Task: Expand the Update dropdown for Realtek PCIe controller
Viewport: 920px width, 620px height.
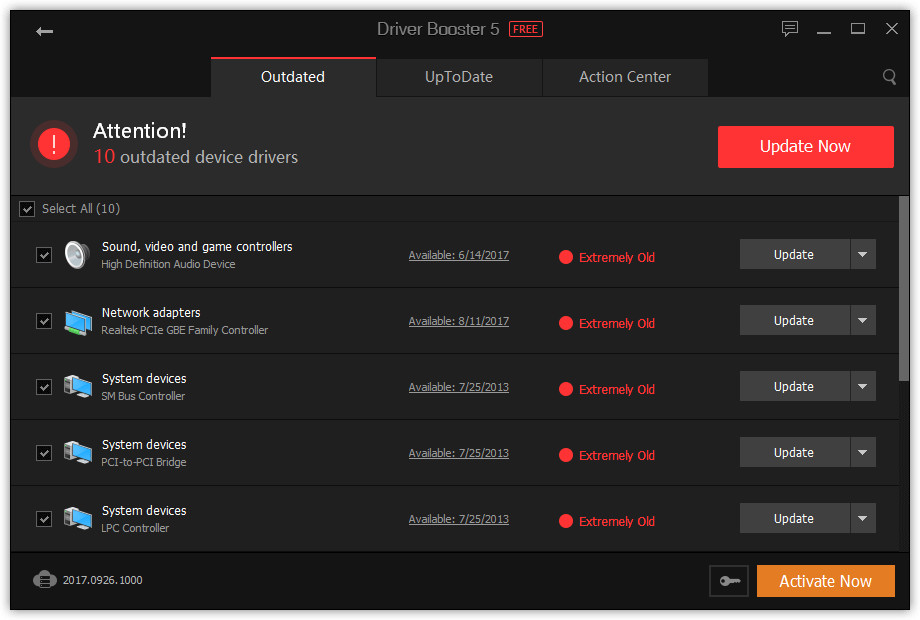Action: (863, 321)
